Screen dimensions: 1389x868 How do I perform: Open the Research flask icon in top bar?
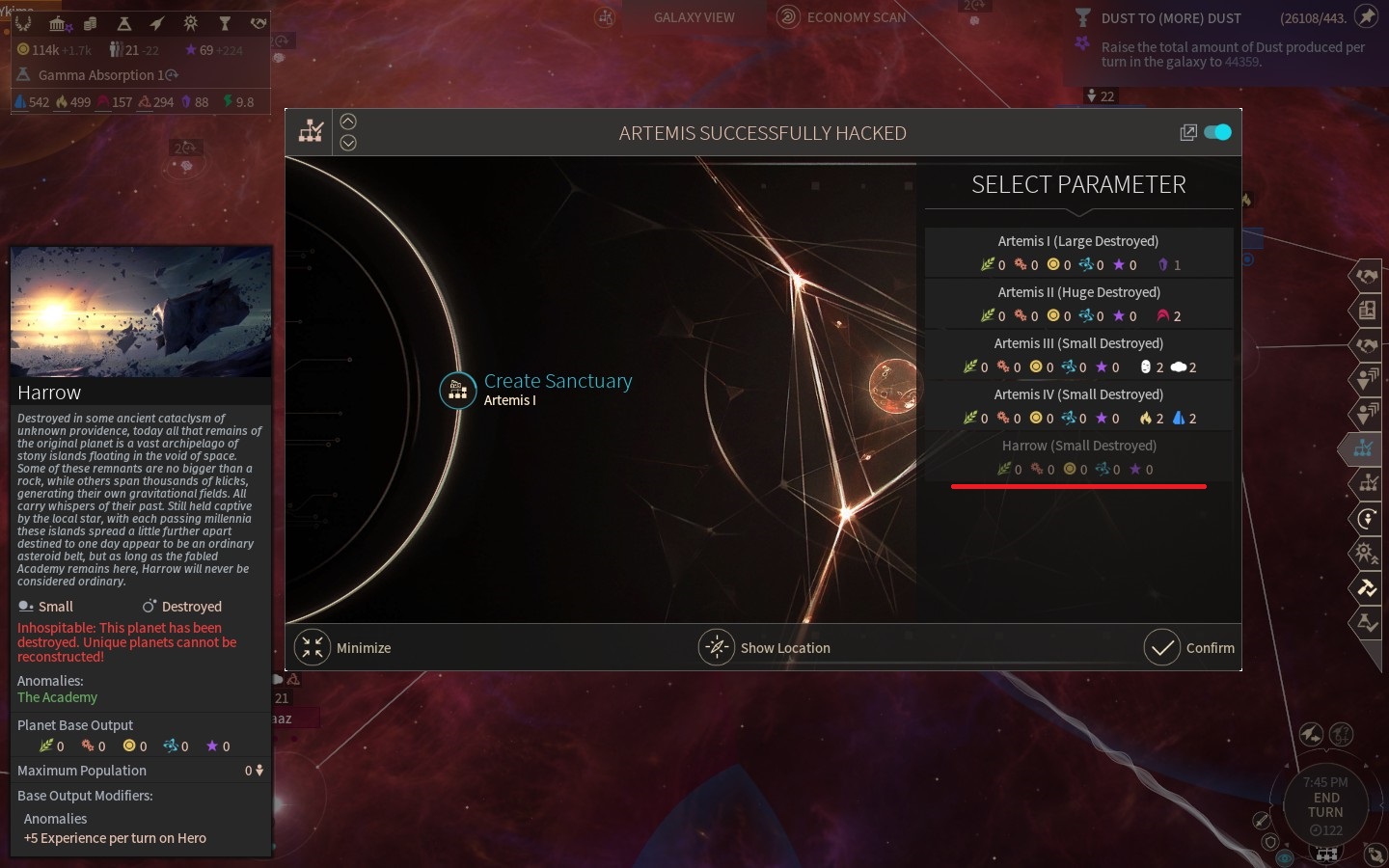pyautogui.click(x=124, y=23)
